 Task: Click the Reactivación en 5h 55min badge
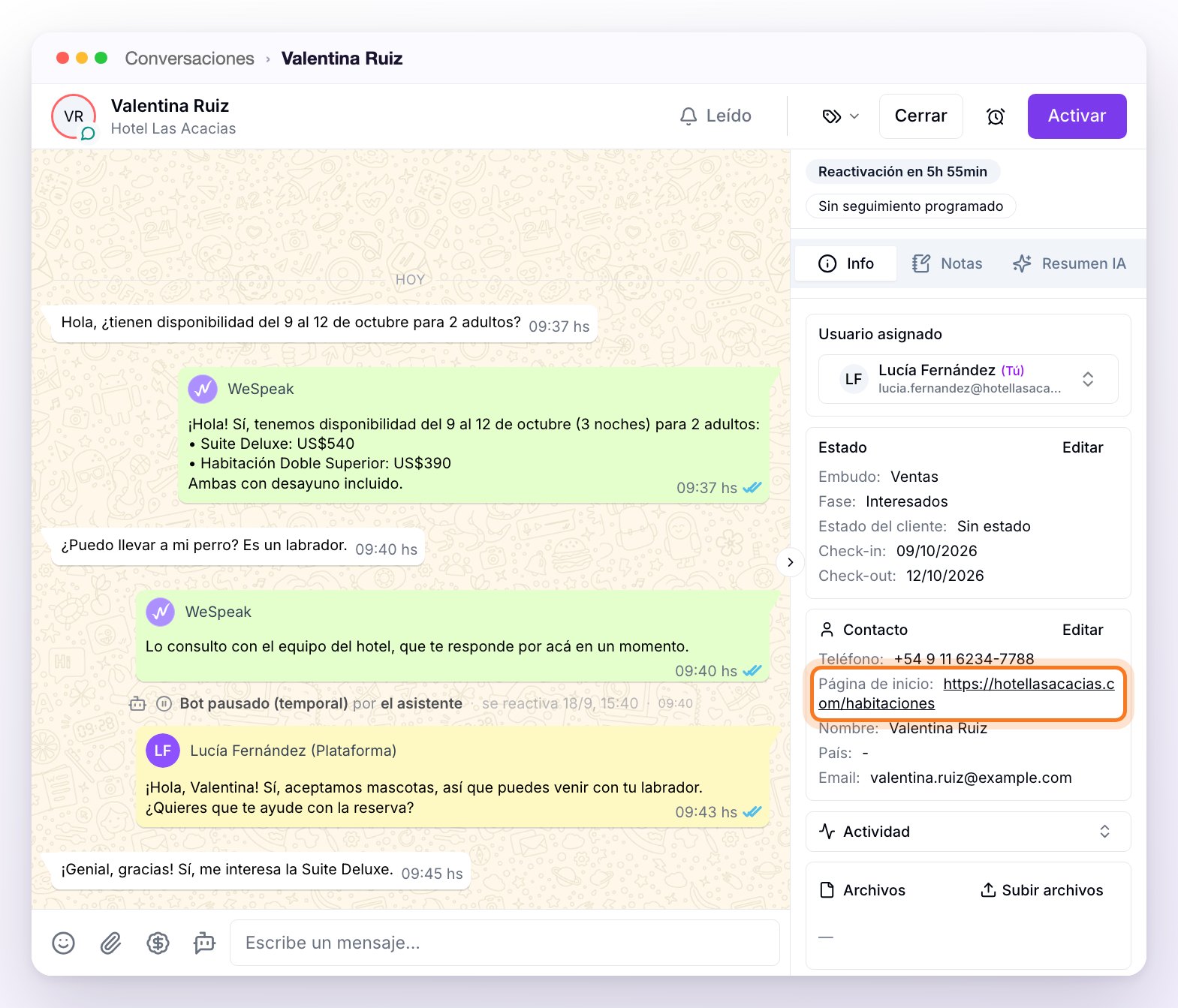coord(902,172)
